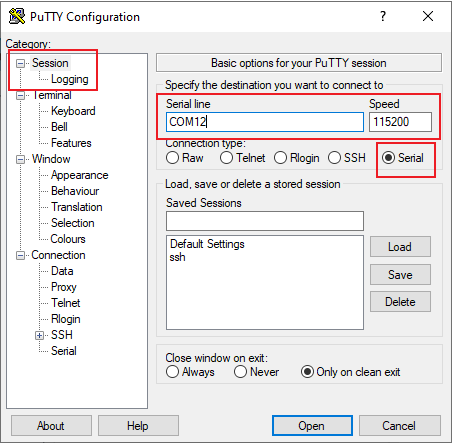Expand the SSH tree node
Viewport: 453px width, 443px height.
pos(40,335)
